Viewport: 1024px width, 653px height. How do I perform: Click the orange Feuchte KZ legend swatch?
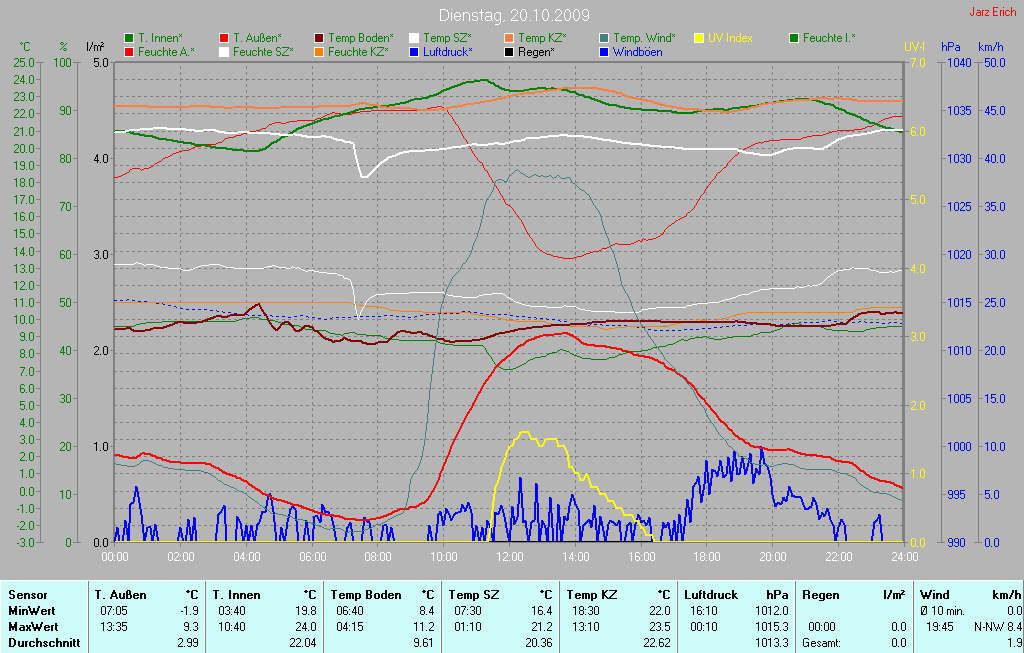pos(319,51)
